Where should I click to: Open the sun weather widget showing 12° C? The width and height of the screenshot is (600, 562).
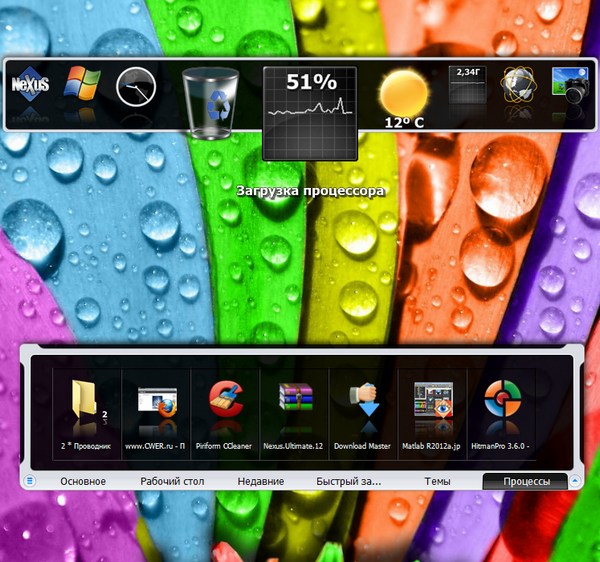pyautogui.click(x=404, y=97)
